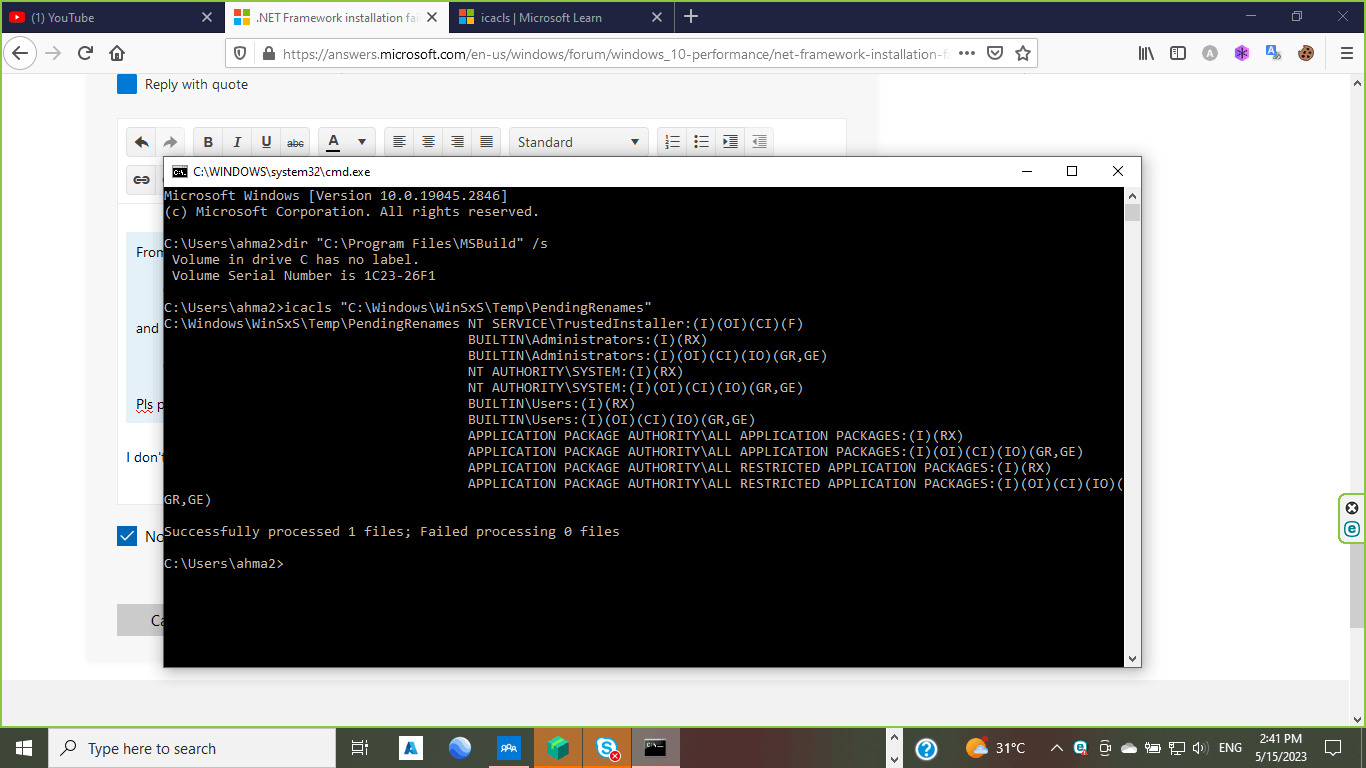Click the cmd.exe title bar icon
The height and width of the screenshot is (768, 1366).
coord(179,171)
